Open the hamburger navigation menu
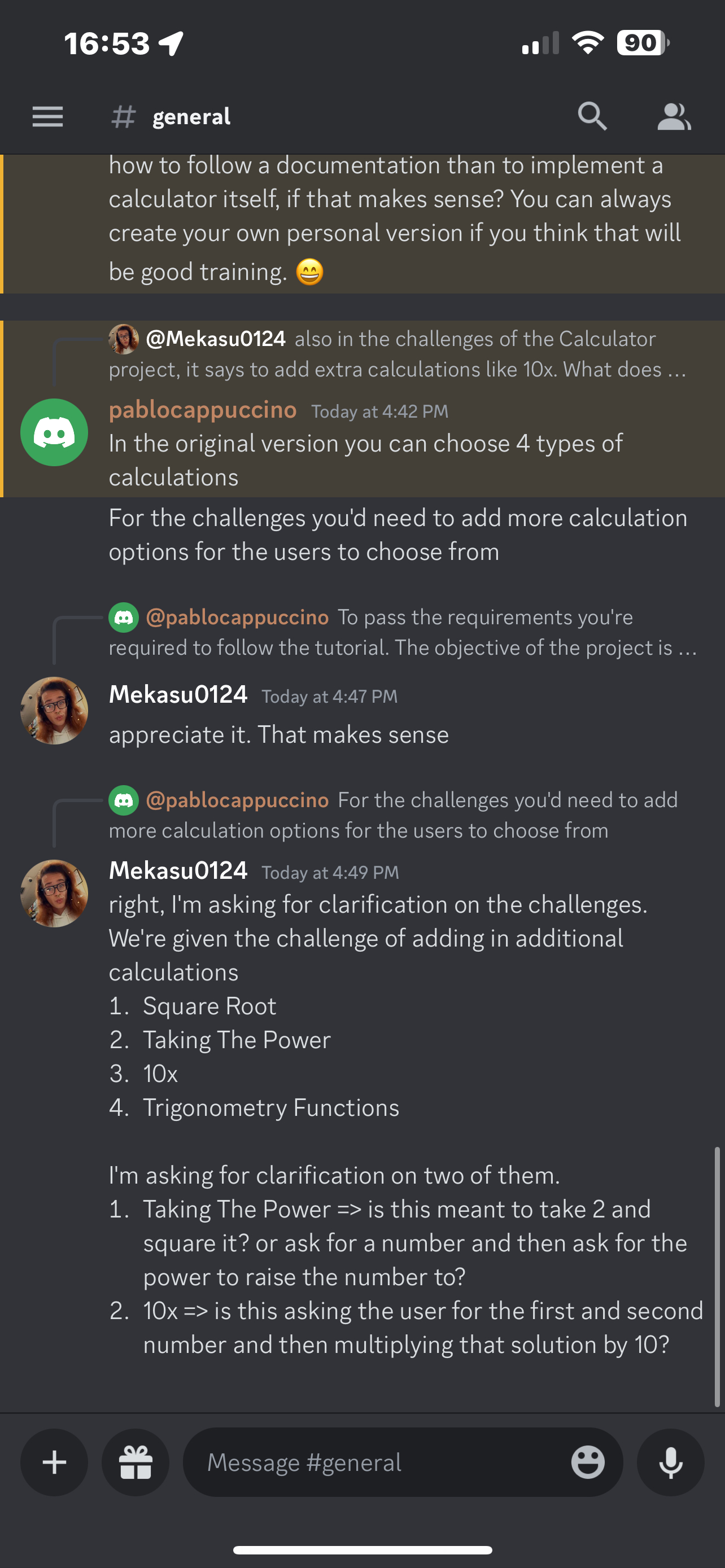The image size is (725, 1568). pos(47,116)
